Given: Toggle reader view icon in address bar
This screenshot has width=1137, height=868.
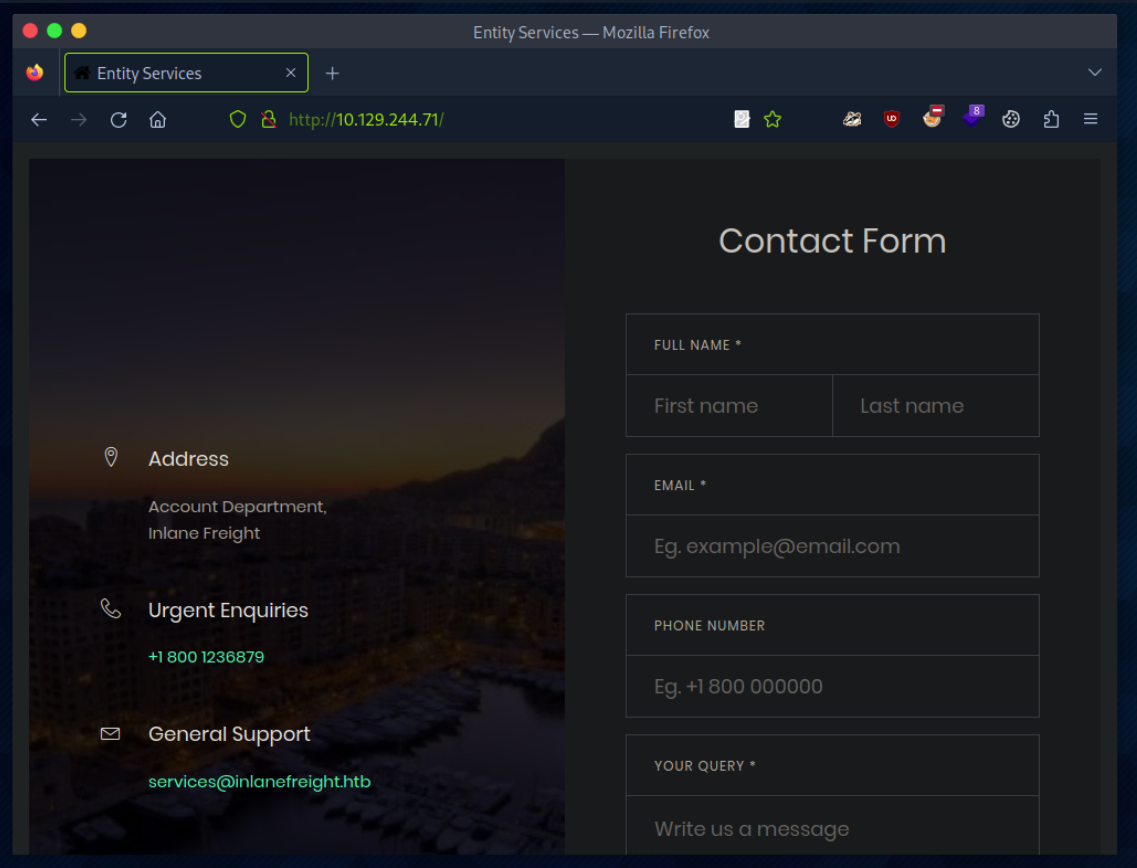Looking at the screenshot, I should pyautogui.click(x=742, y=120).
